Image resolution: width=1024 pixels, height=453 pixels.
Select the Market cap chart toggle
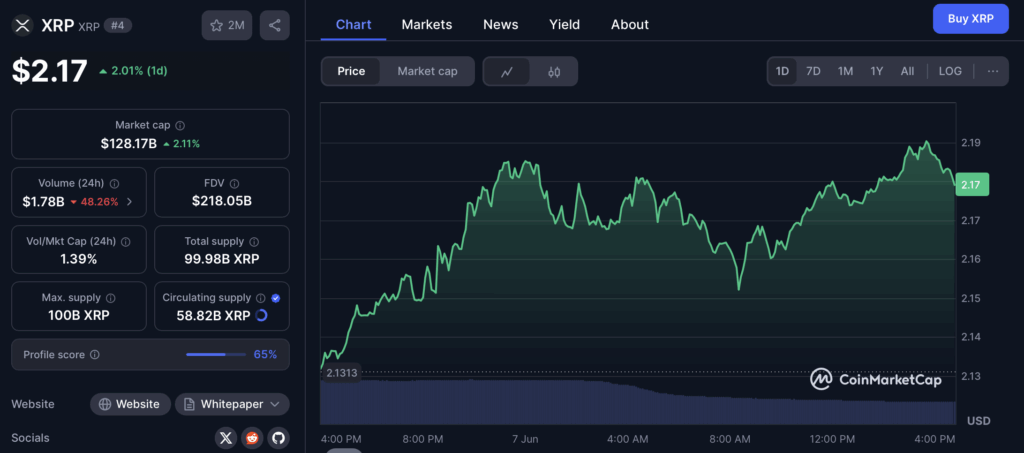[427, 71]
